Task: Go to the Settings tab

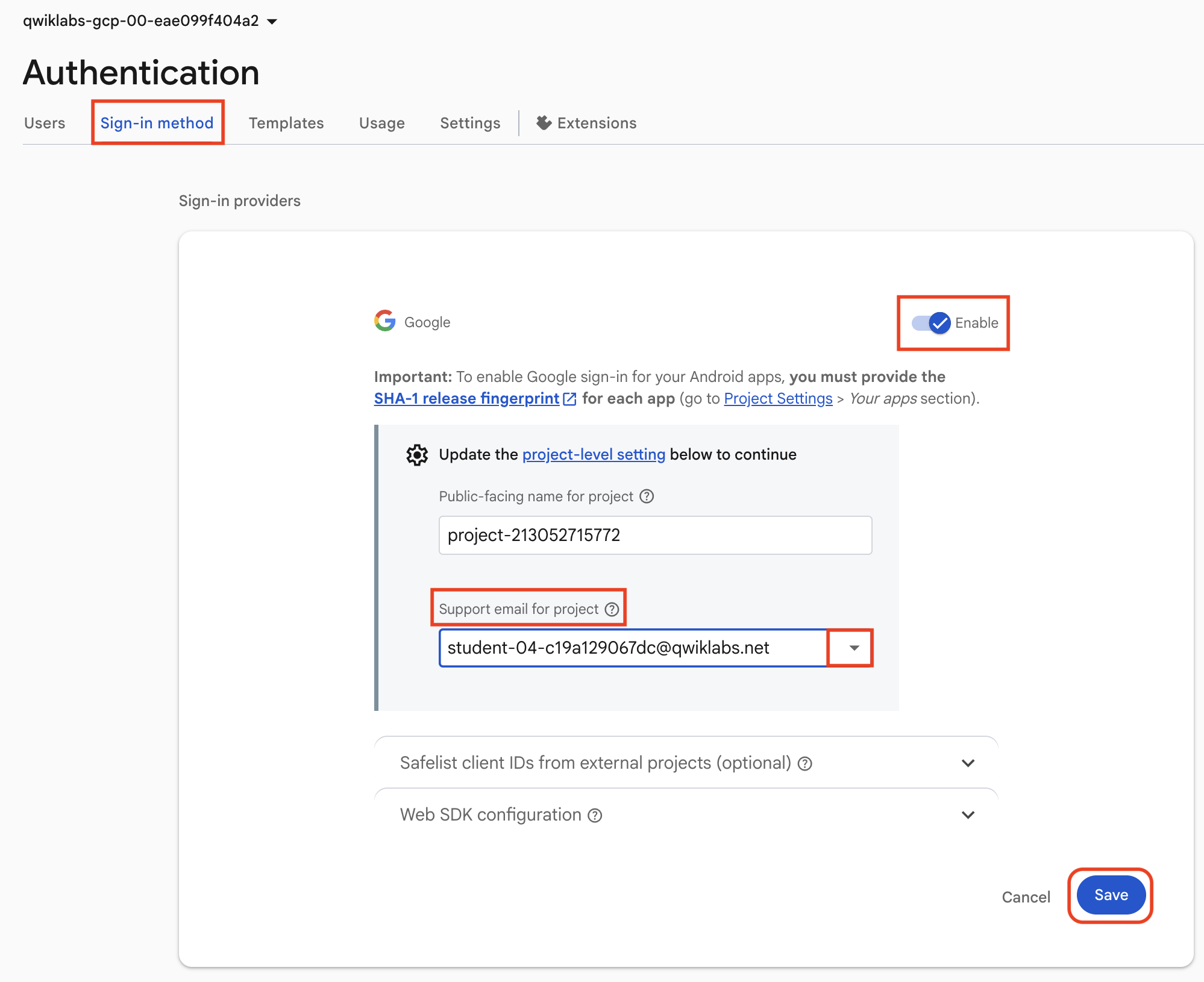Action: (x=470, y=123)
